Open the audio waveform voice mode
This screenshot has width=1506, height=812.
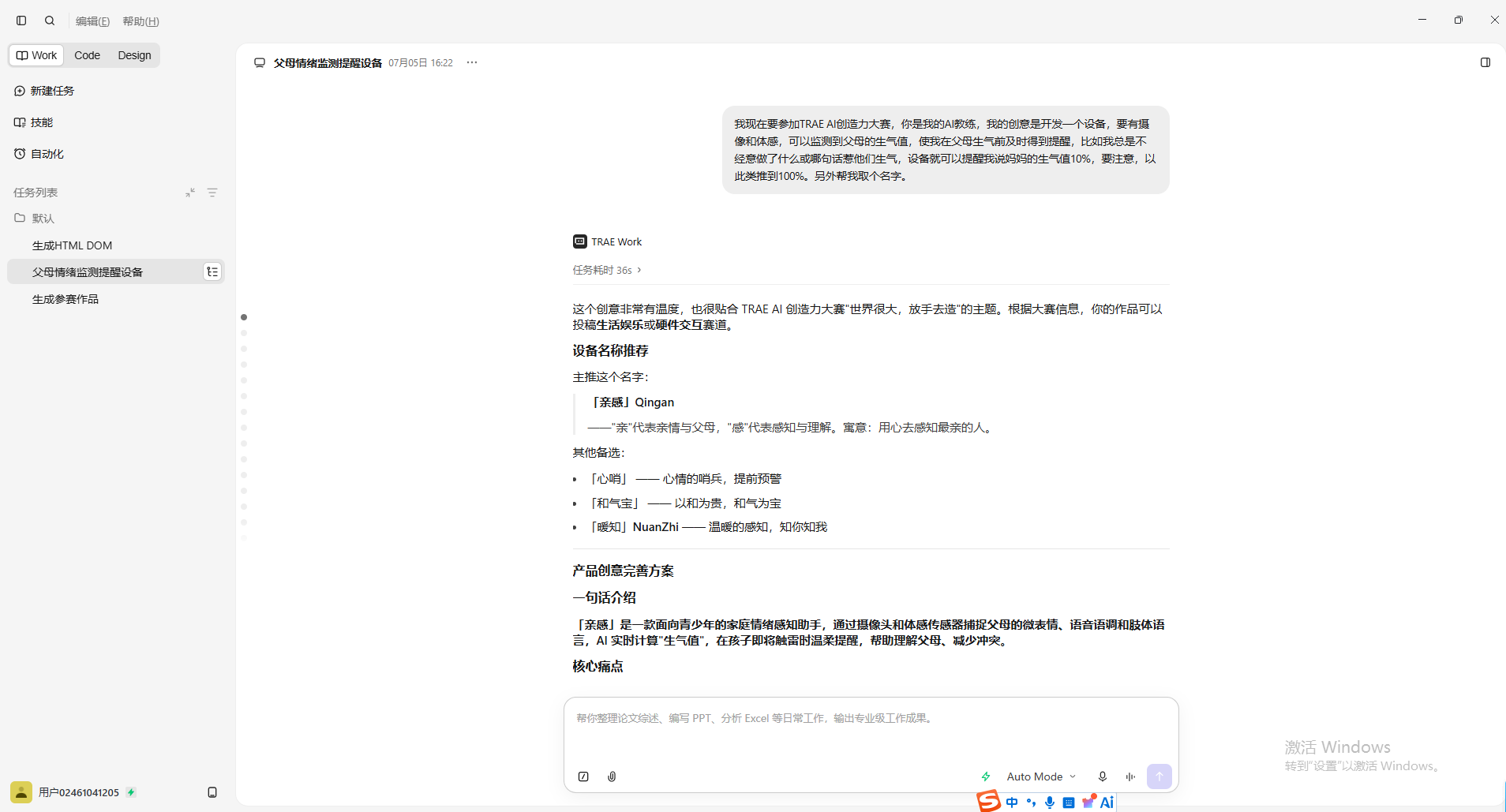coord(1131,776)
